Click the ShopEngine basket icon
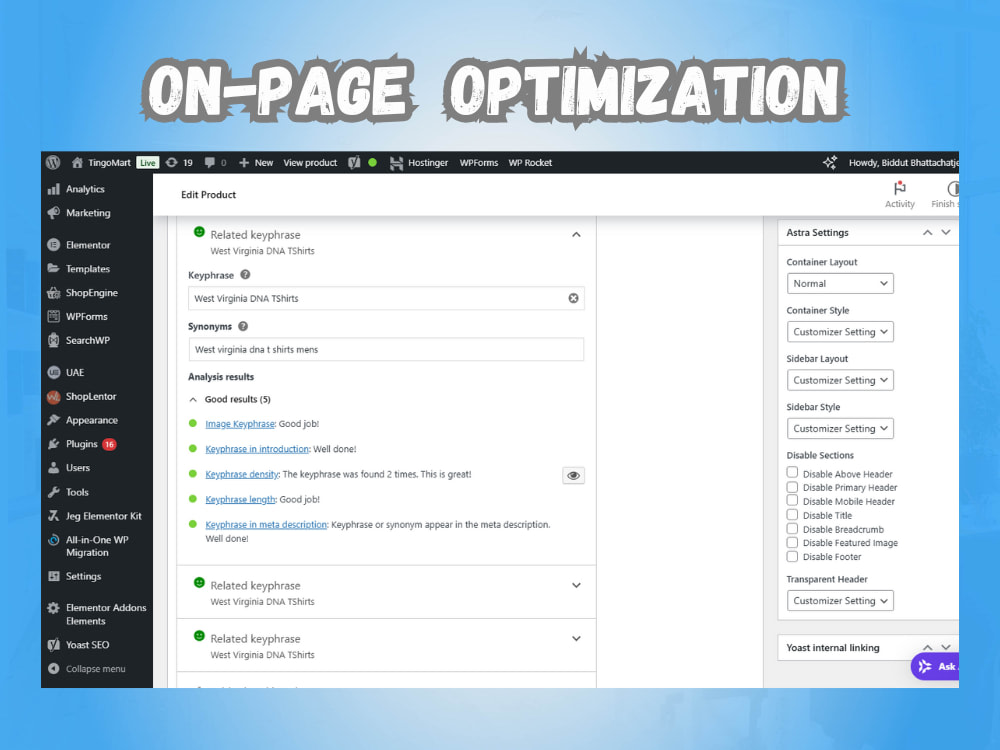The width and height of the screenshot is (1000, 750). coord(54,293)
